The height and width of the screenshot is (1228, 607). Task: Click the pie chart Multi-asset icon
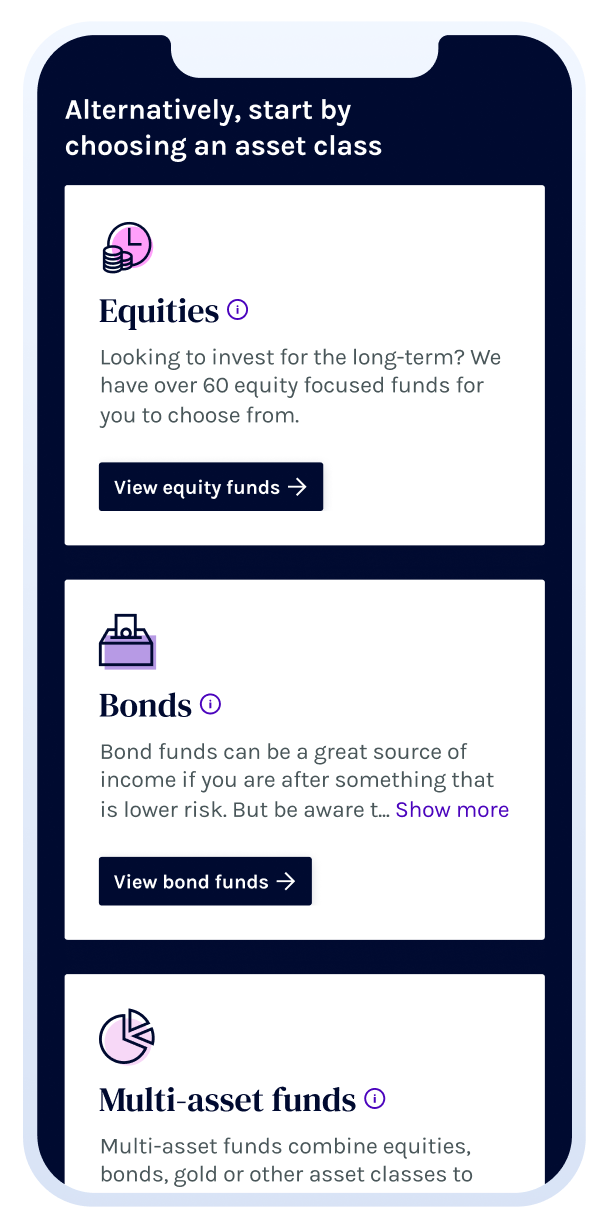tap(127, 1037)
